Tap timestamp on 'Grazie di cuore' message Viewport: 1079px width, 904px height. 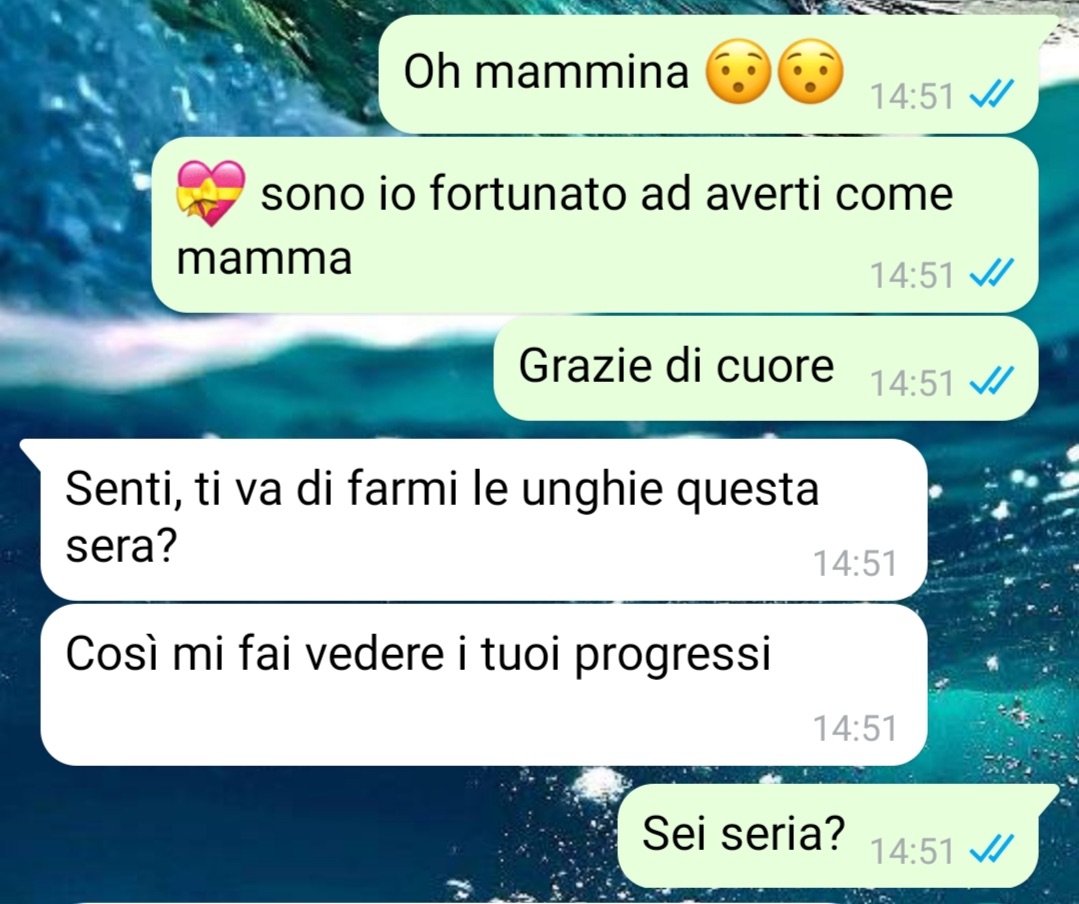coord(912,383)
